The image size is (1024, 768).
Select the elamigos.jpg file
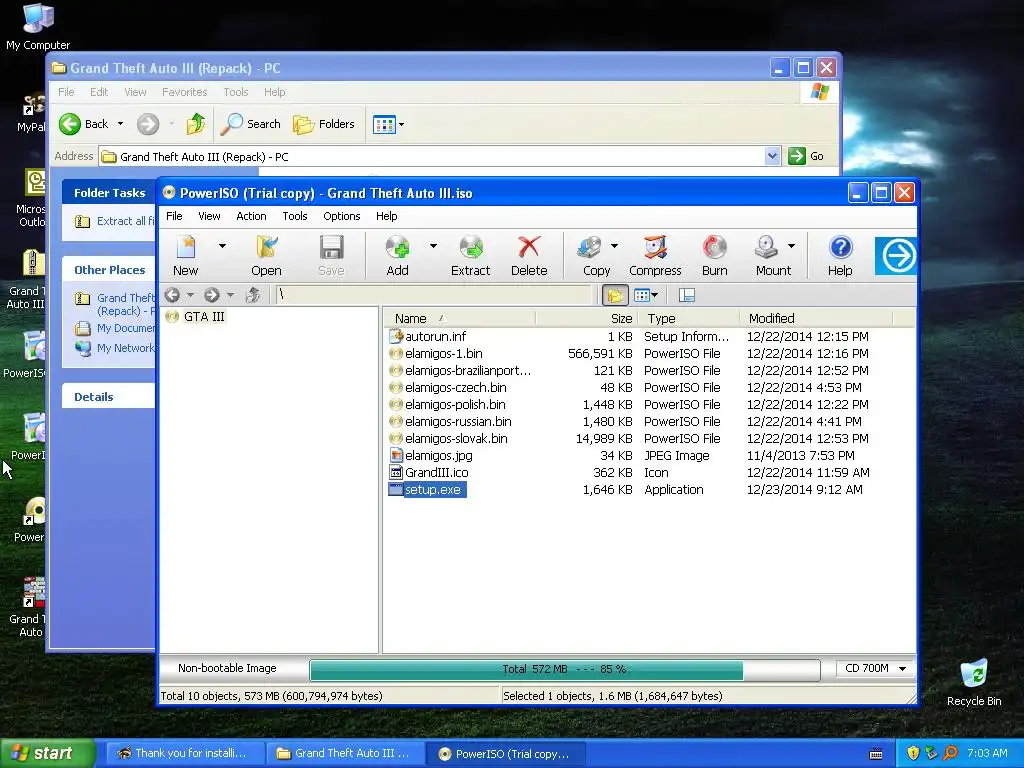438,455
